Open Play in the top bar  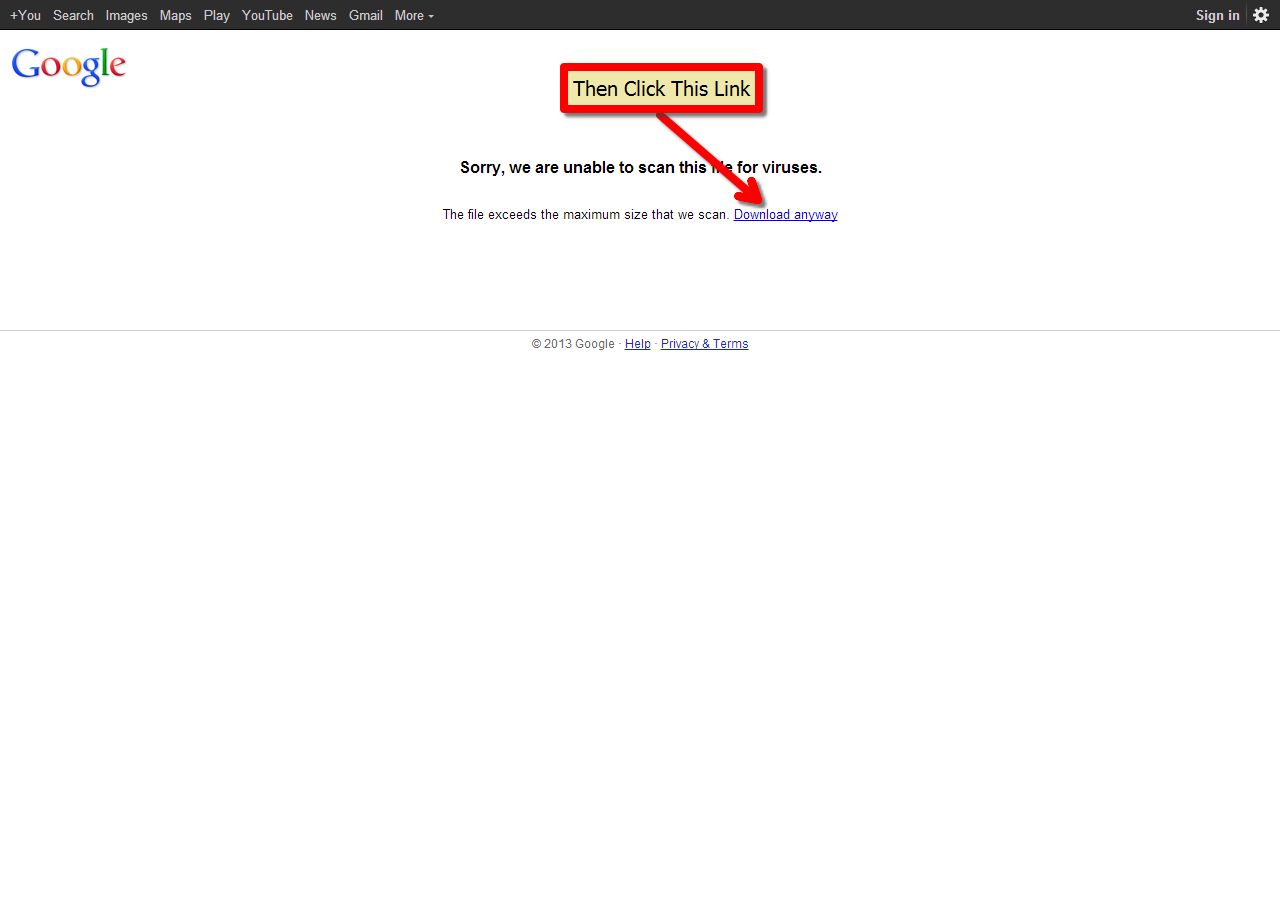click(x=217, y=15)
